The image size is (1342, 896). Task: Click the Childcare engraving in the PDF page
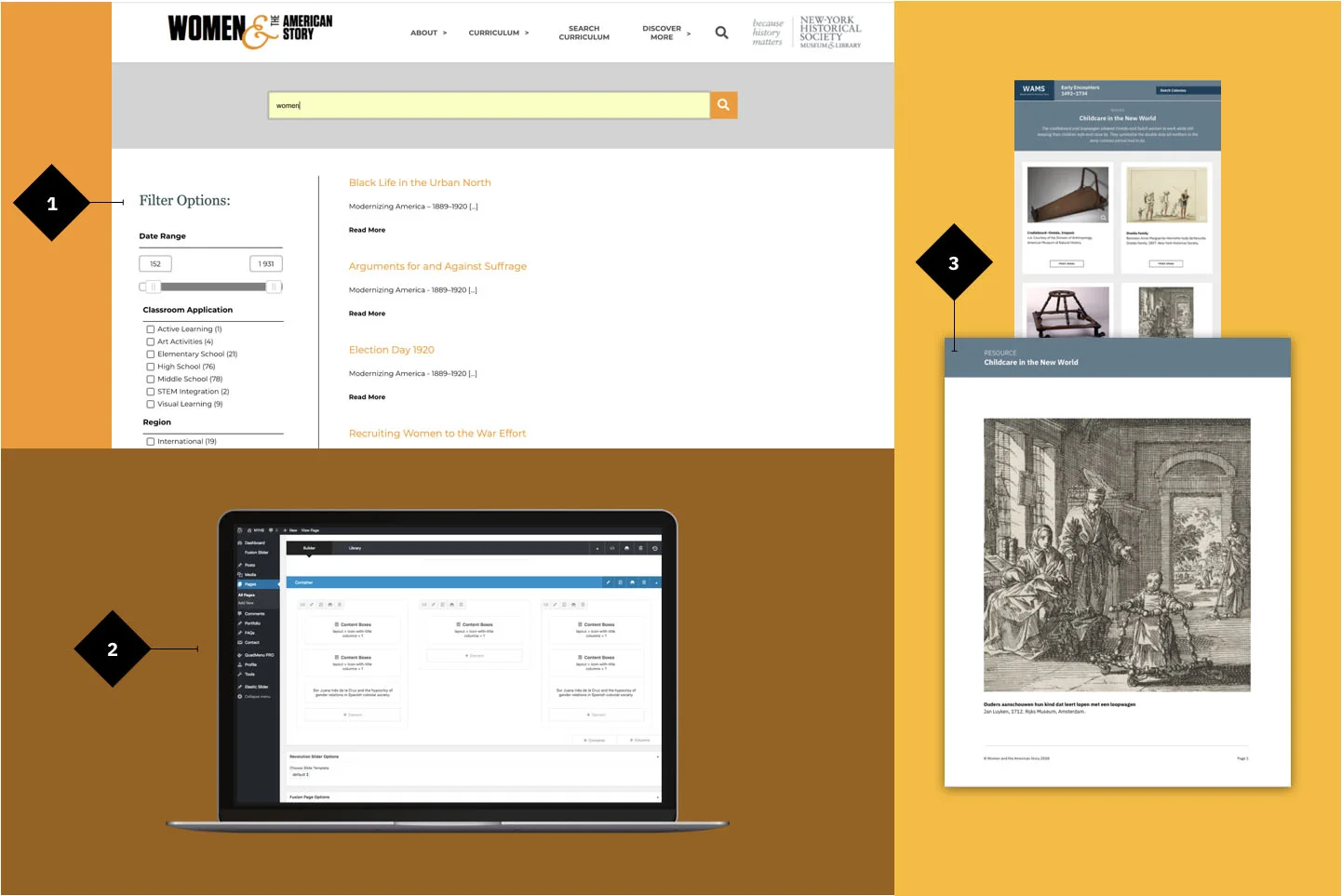[x=1117, y=555]
